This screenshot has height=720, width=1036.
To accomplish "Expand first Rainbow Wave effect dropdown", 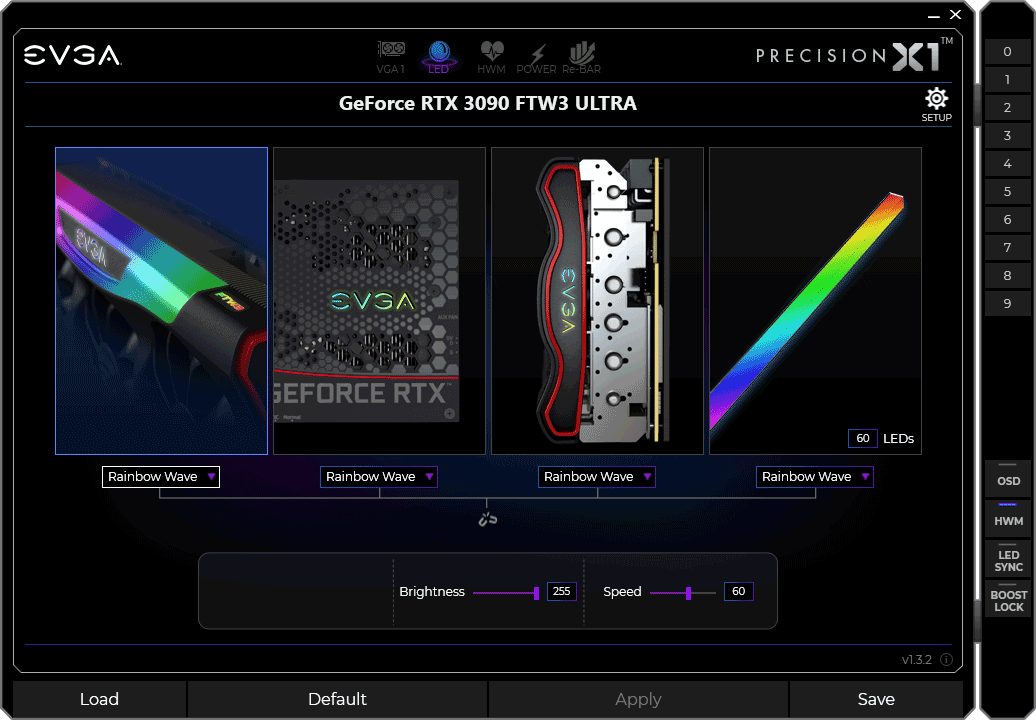I will pyautogui.click(x=161, y=477).
